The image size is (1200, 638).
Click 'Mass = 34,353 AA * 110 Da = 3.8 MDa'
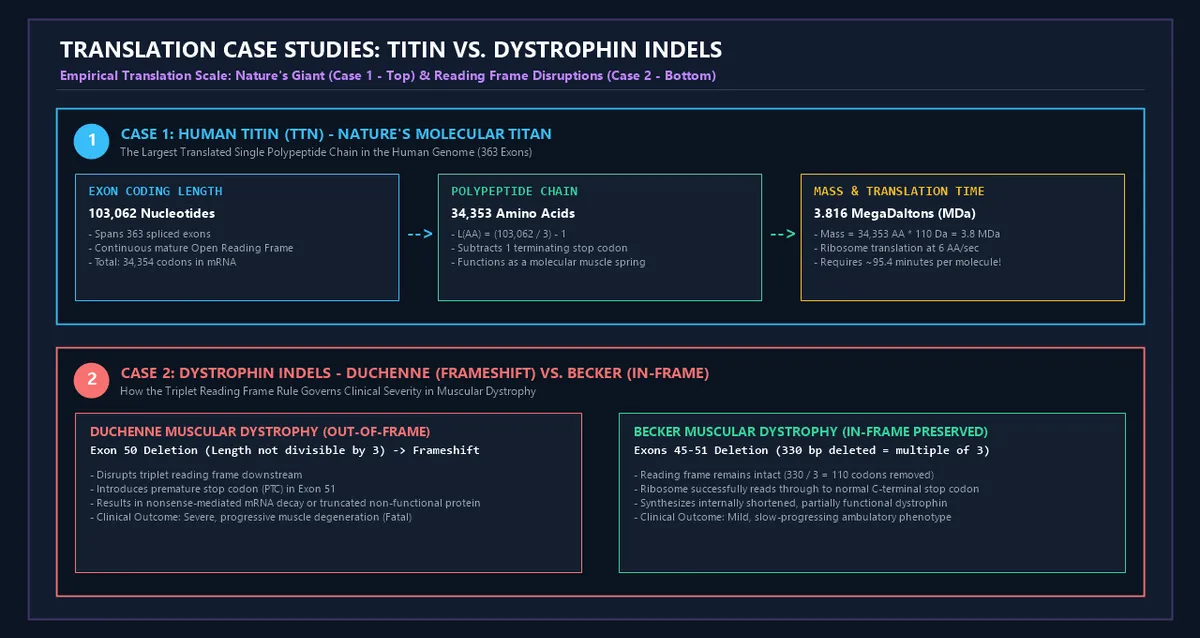tap(908, 234)
